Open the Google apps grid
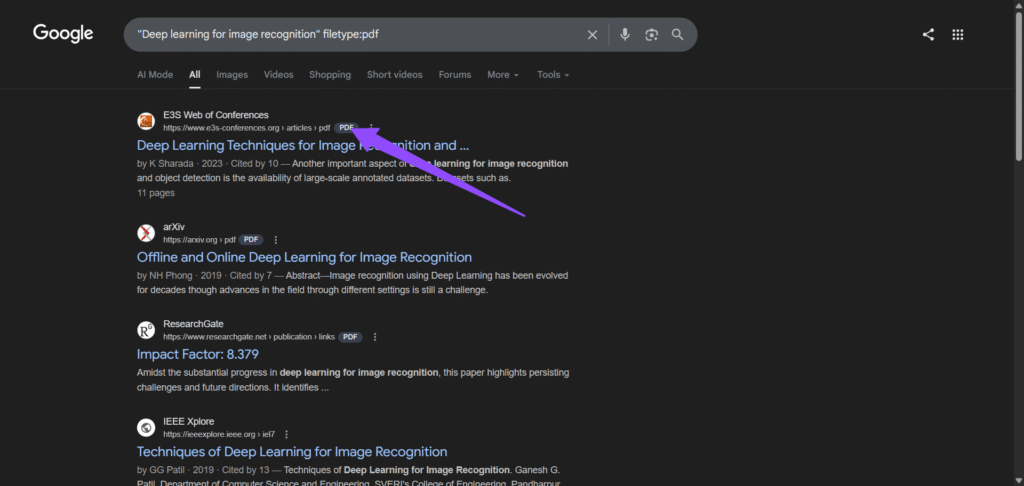The height and width of the screenshot is (486, 1024). coord(957,35)
